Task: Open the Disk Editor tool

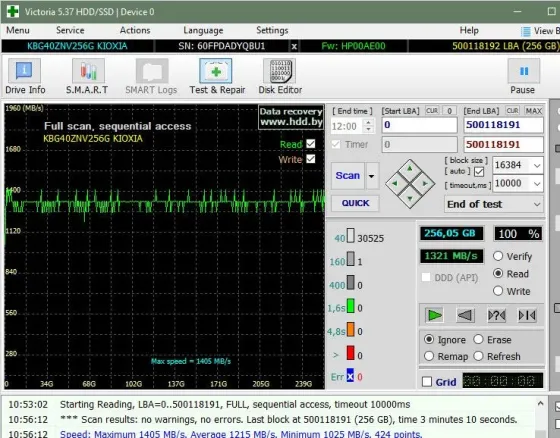Action: (280, 76)
